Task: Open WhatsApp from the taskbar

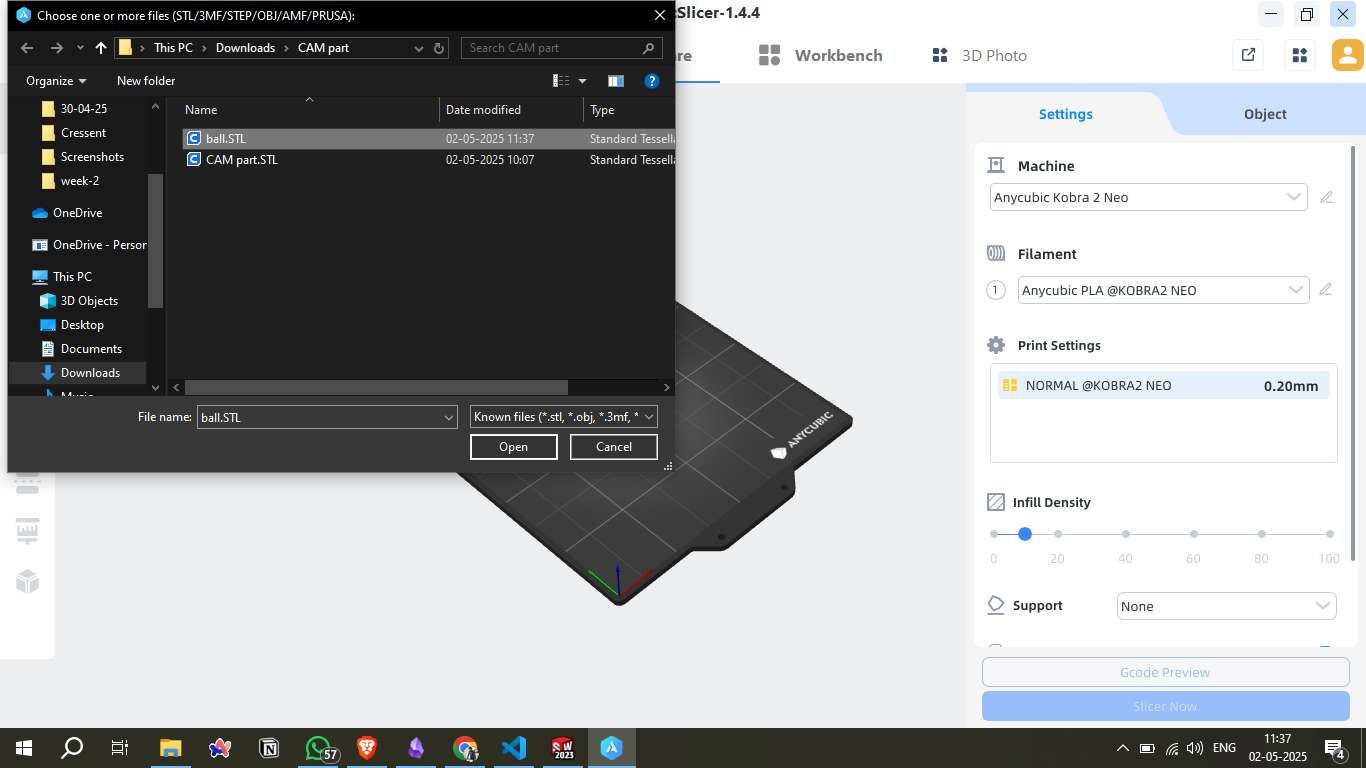Action: click(319, 747)
